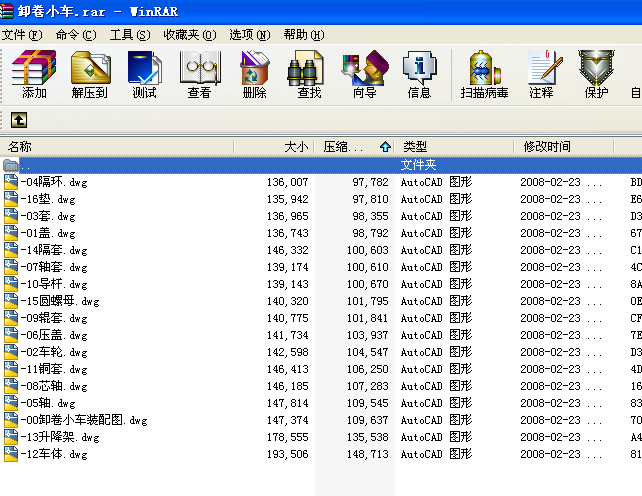Screen dimensions: 642x496
Task: Select file -00卸卷小车装配图.dwg
Action: pyautogui.click(x=84, y=420)
